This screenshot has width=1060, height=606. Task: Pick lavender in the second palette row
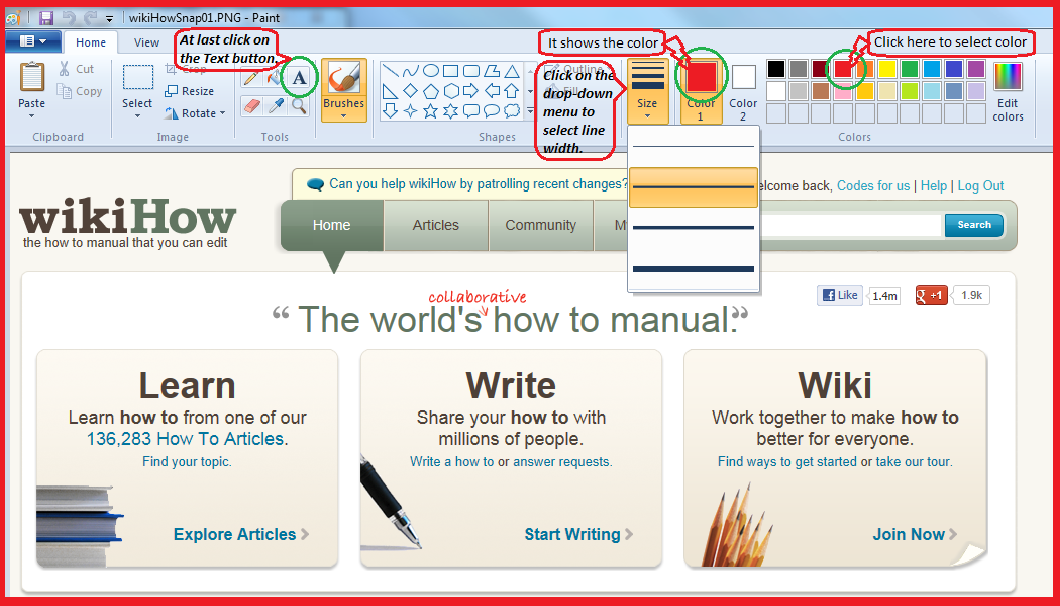[x=976, y=91]
